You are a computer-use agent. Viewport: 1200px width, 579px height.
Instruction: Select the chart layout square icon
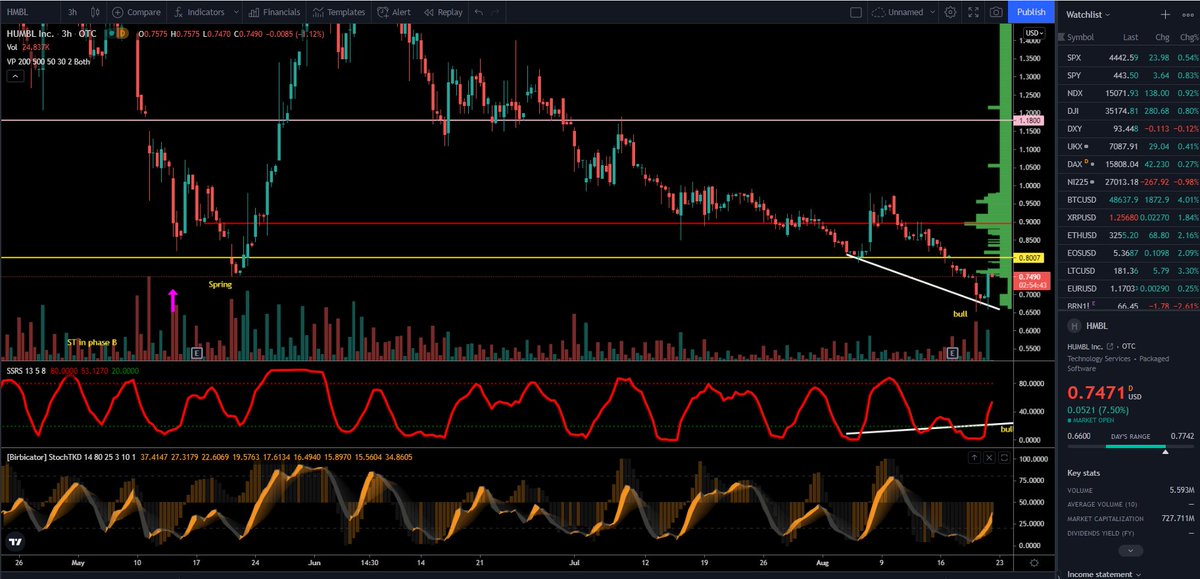[855, 12]
